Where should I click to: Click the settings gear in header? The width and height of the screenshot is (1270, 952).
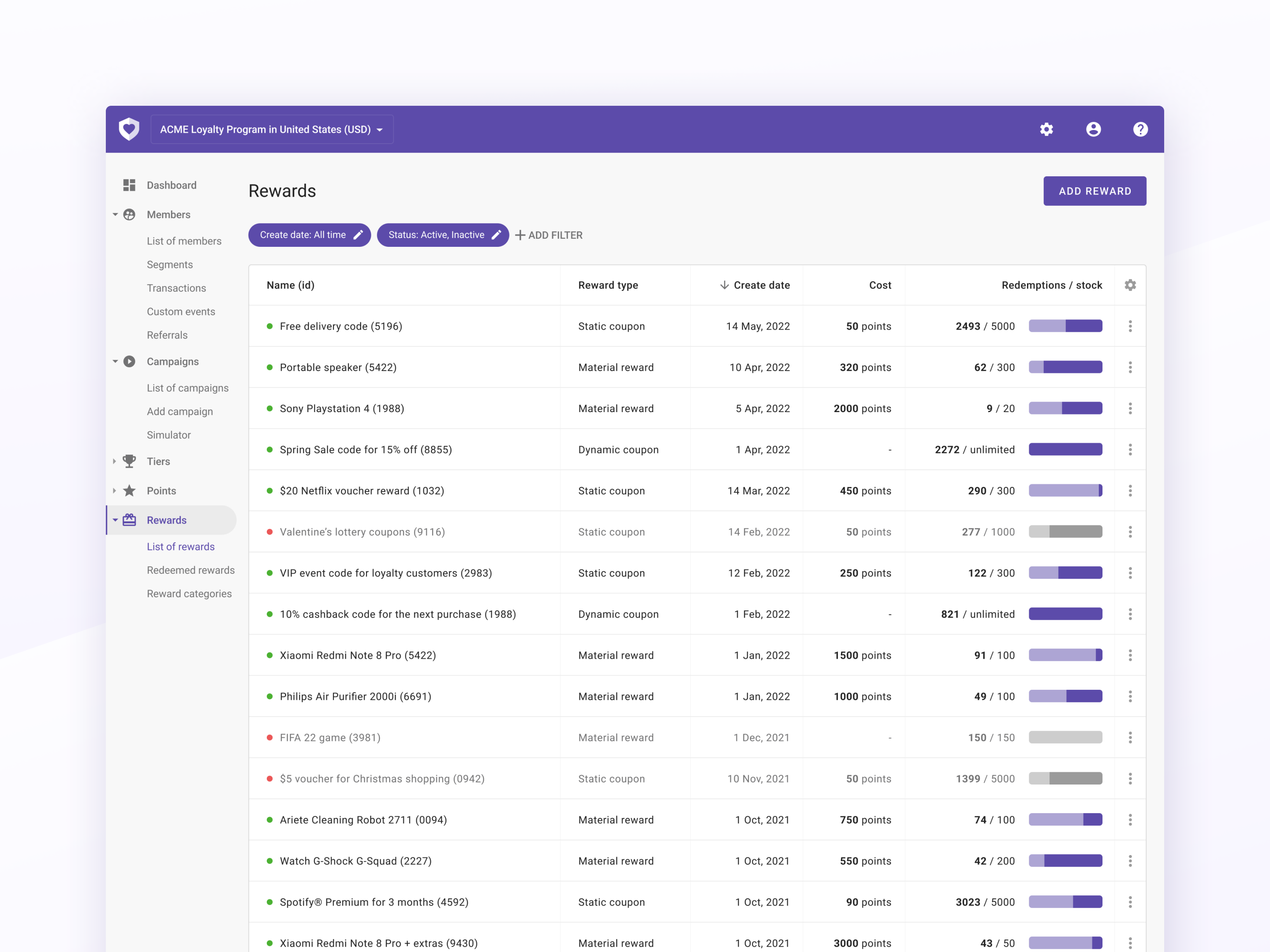[x=1046, y=129]
